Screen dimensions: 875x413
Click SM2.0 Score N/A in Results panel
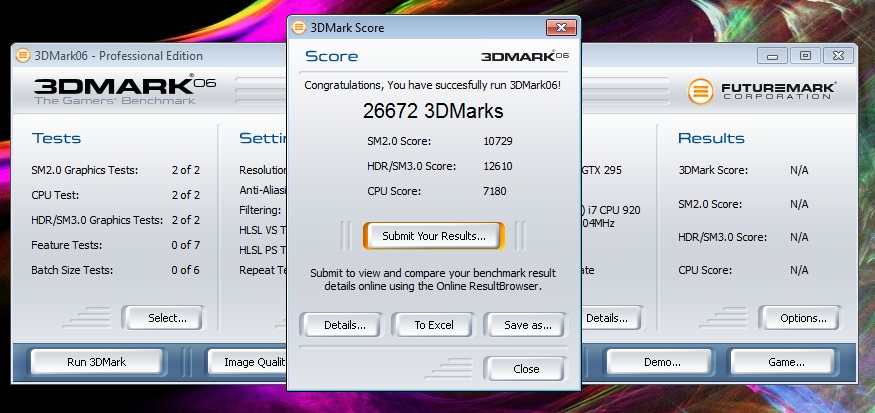click(x=799, y=204)
